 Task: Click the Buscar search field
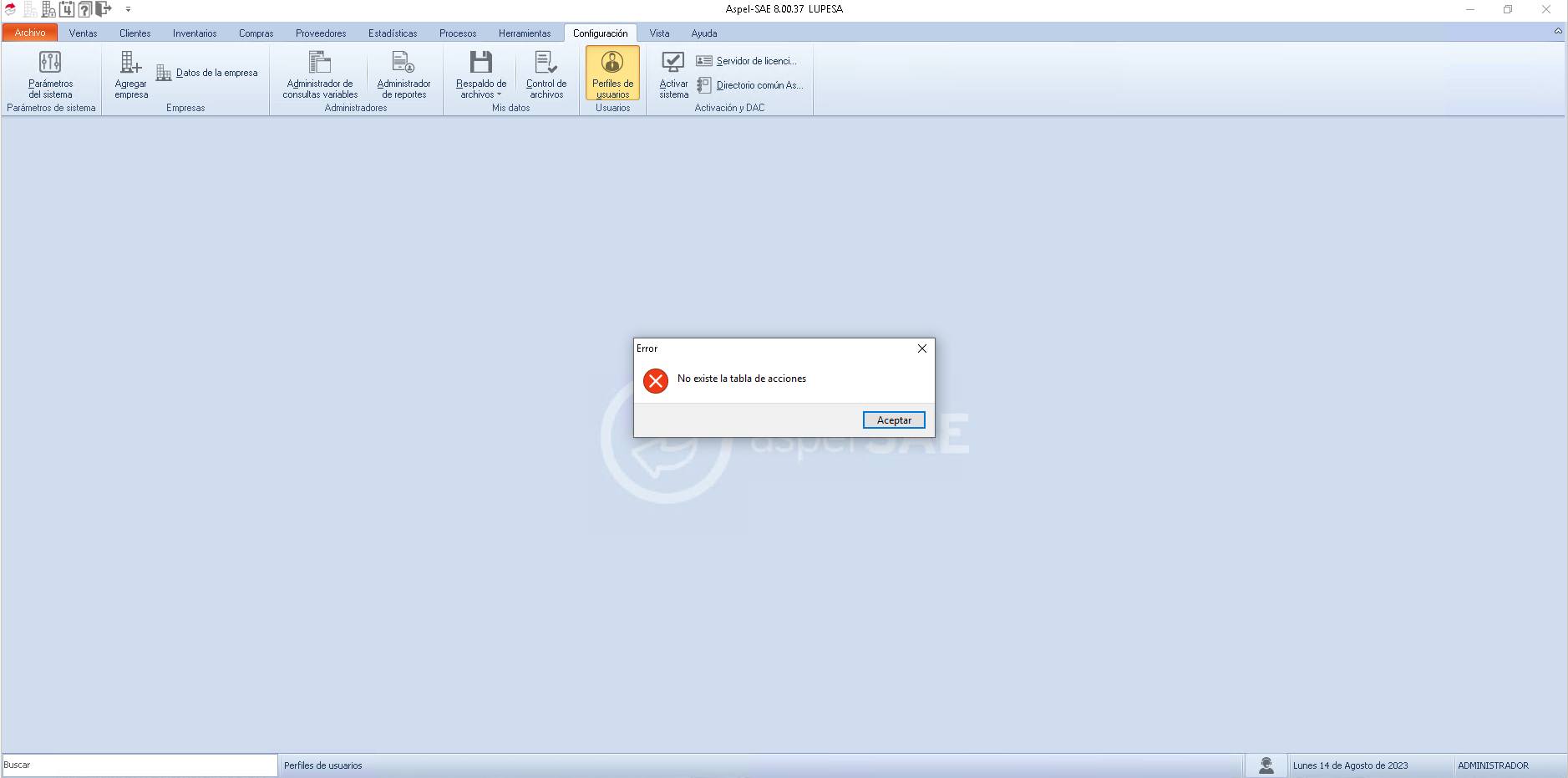point(140,765)
